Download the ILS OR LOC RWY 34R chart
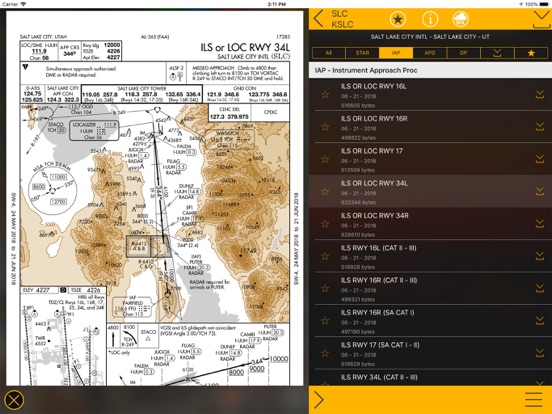 coord(540,224)
